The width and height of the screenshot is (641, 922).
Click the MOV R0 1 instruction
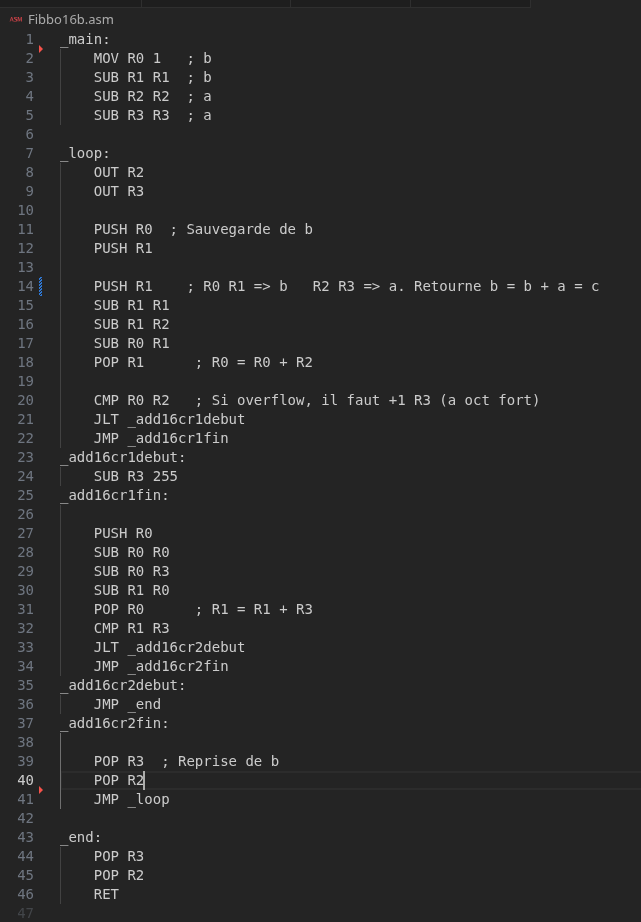tap(127, 58)
